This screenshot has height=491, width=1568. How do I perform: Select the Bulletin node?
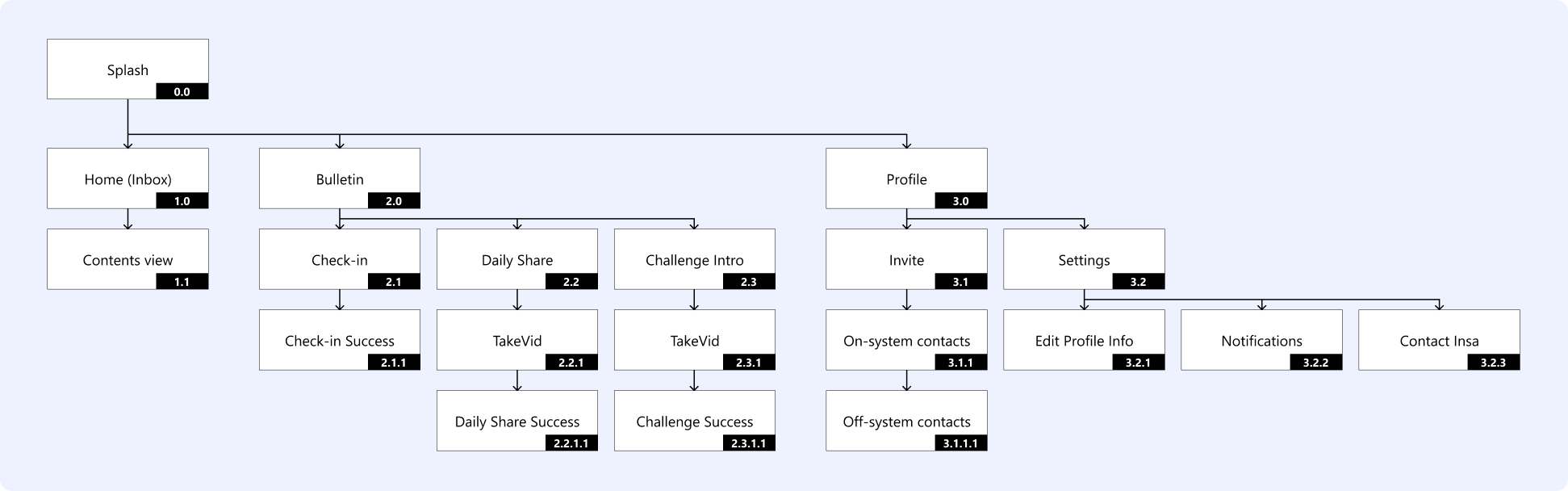click(340, 178)
